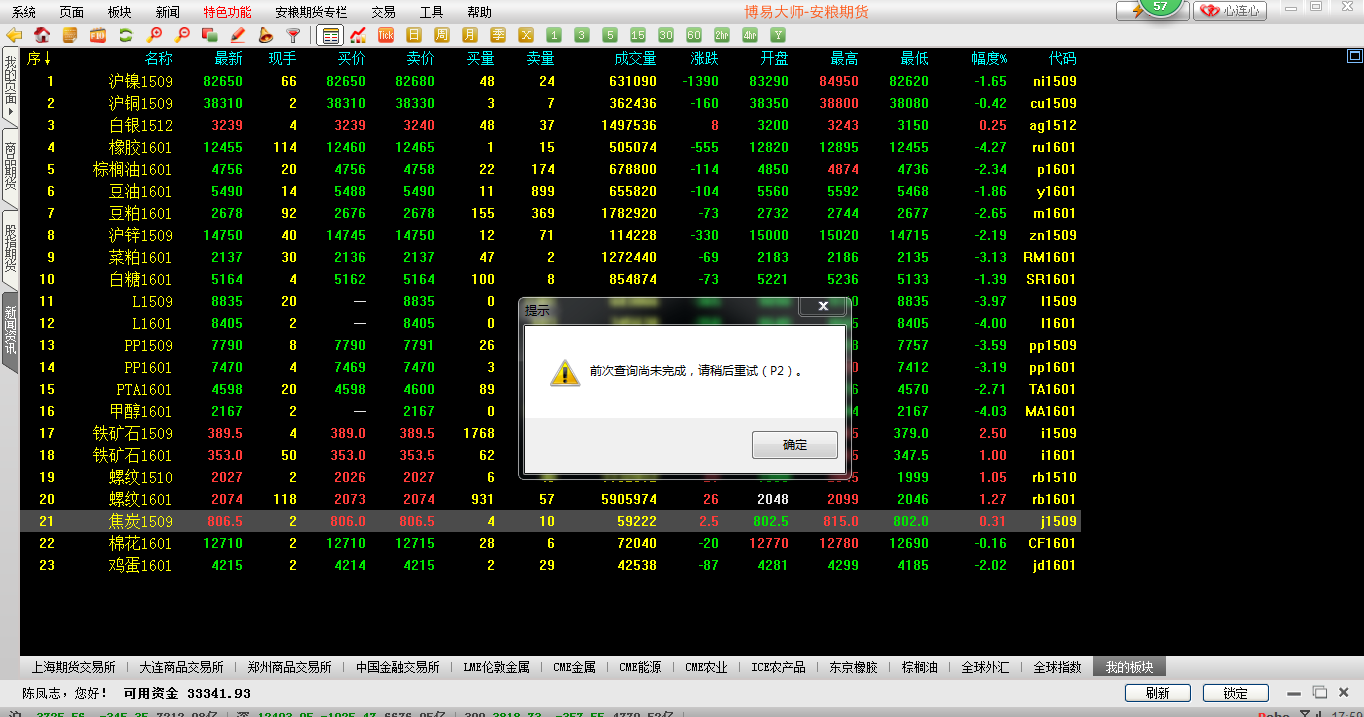Click the red funnel filter icon
Image resolution: width=1364 pixels, height=717 pixels.
tap(294, 35)
